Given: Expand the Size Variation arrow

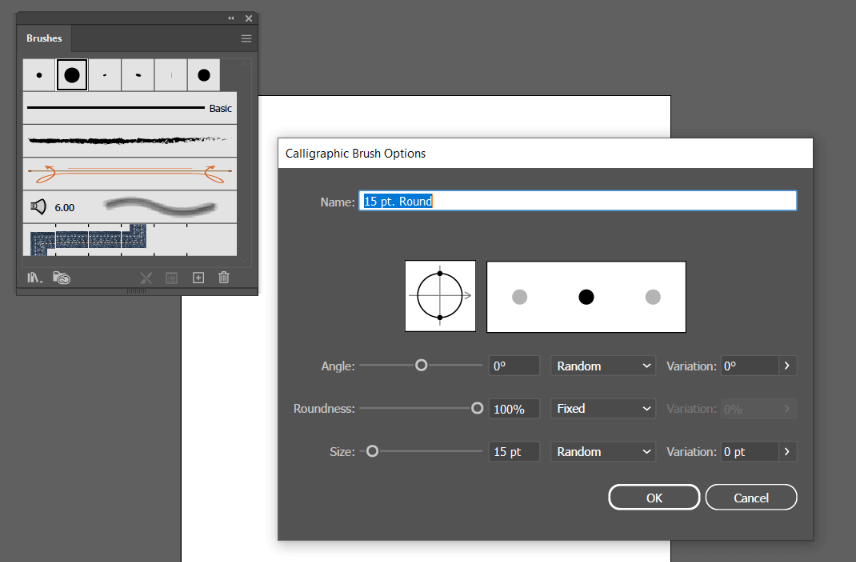Looking at the screenshot, I should tap(787, 452).
